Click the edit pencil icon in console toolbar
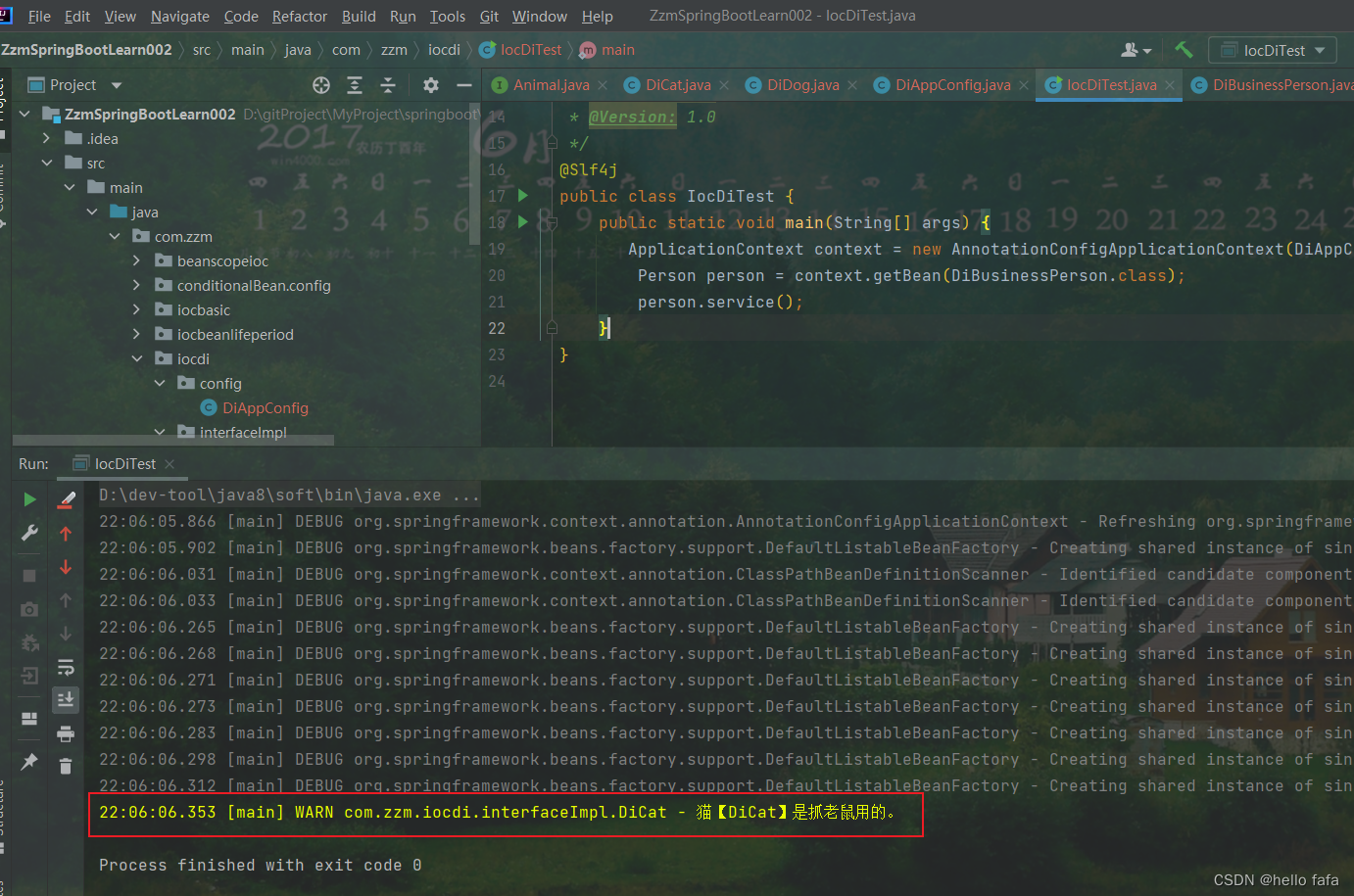 click(66, 499)
